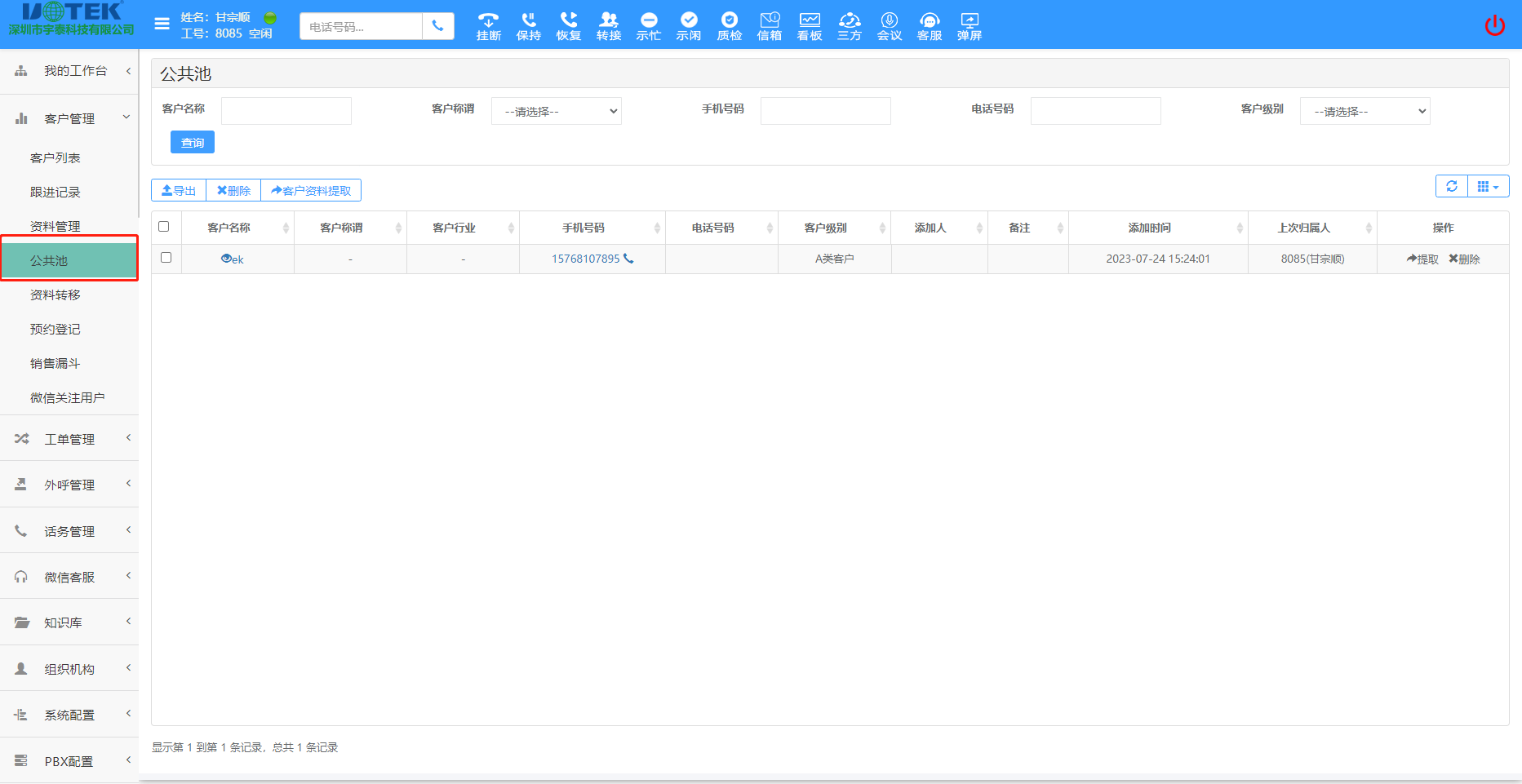Click the 保持 hold call icon
This screenshot has width=1522, height=784.
[x=528, y=25]
